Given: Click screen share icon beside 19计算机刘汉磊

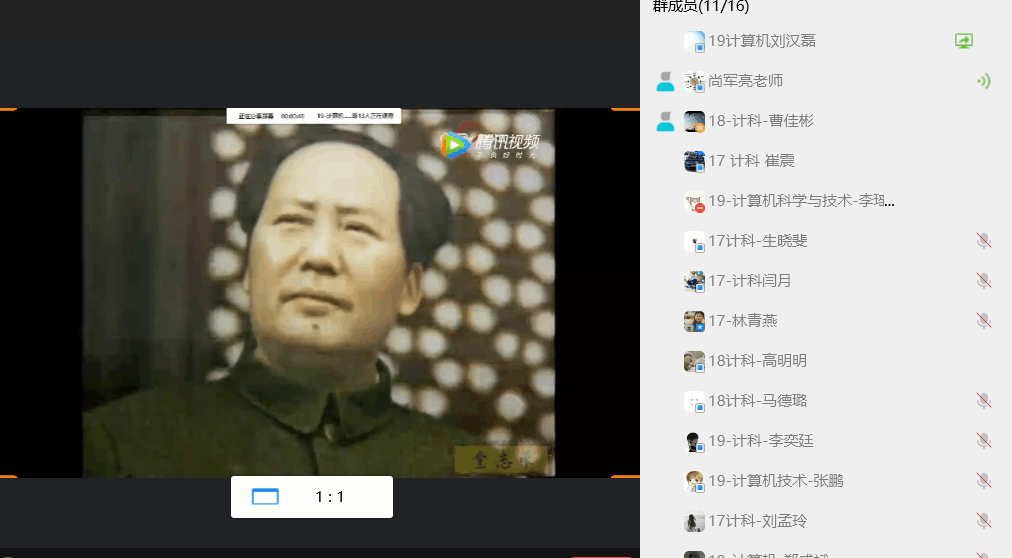Looking at the screenshot, I should click(963, 41).
